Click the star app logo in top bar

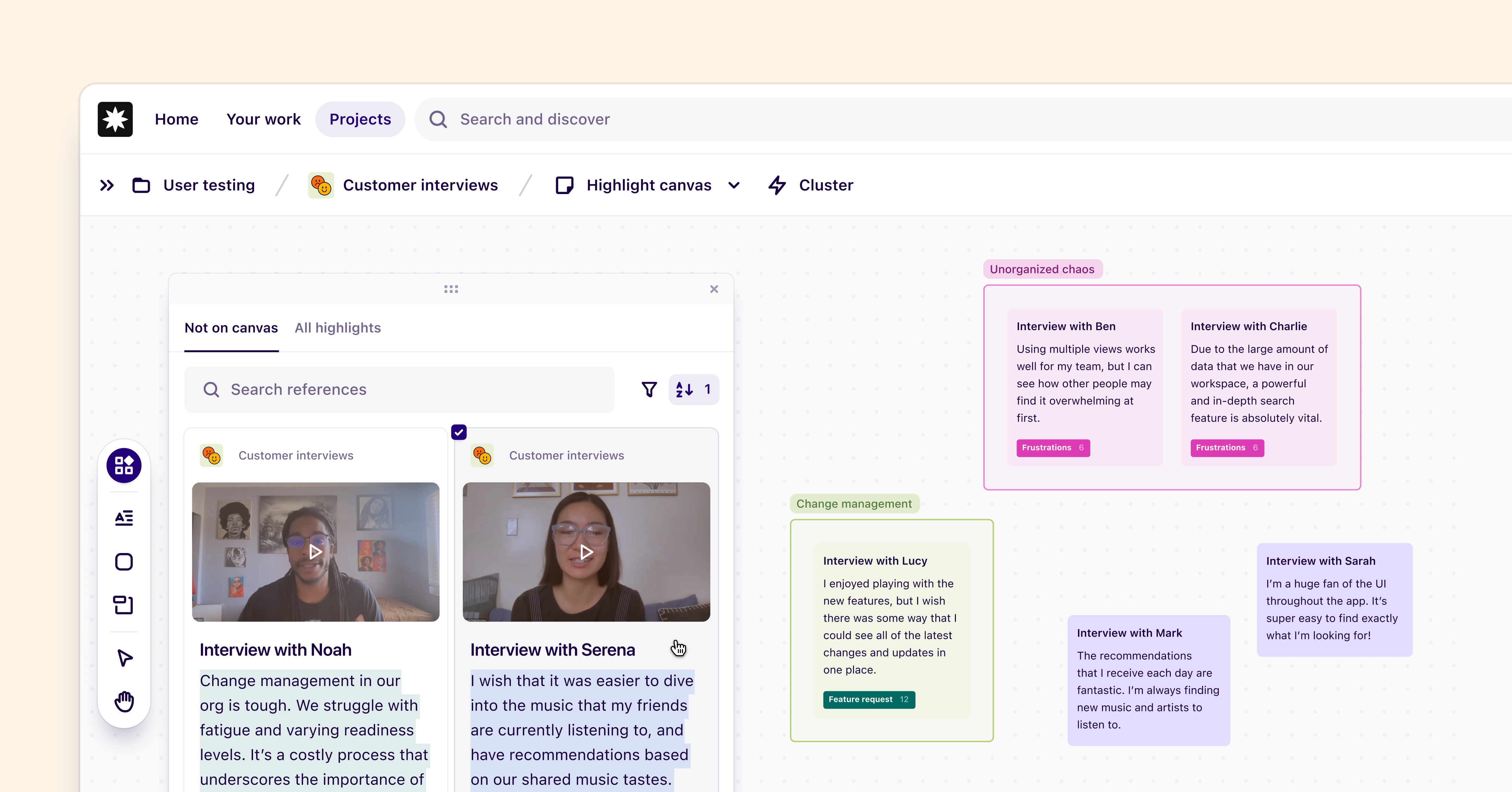coord(115,119)
